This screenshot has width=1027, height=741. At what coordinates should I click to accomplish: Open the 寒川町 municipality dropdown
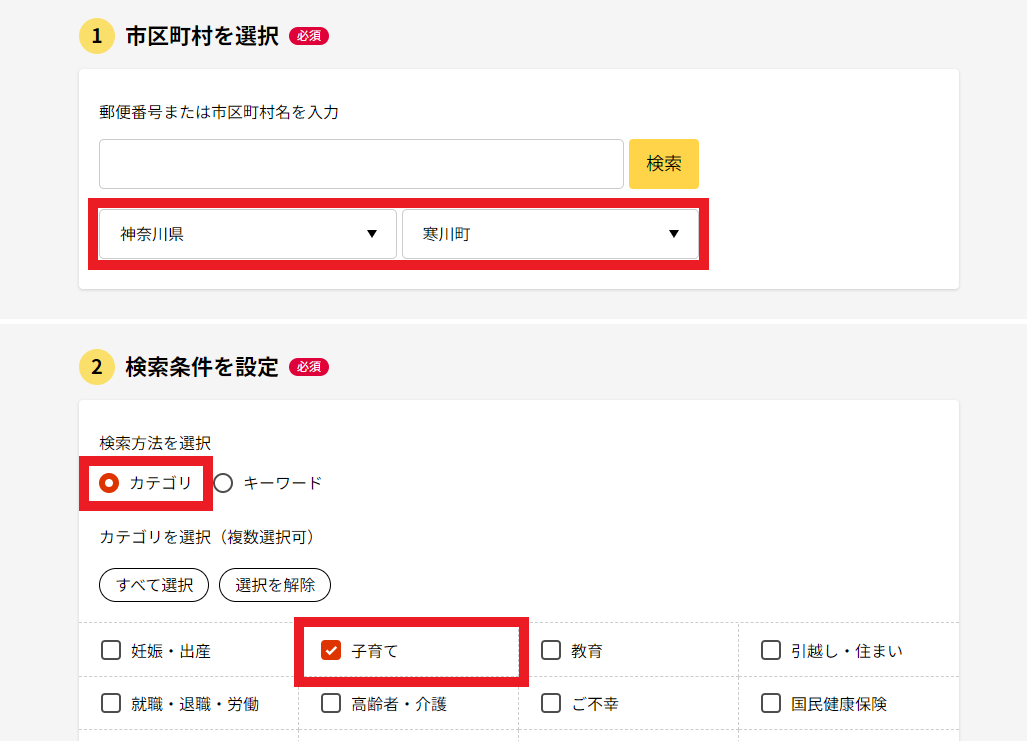(x=550, y=234)
